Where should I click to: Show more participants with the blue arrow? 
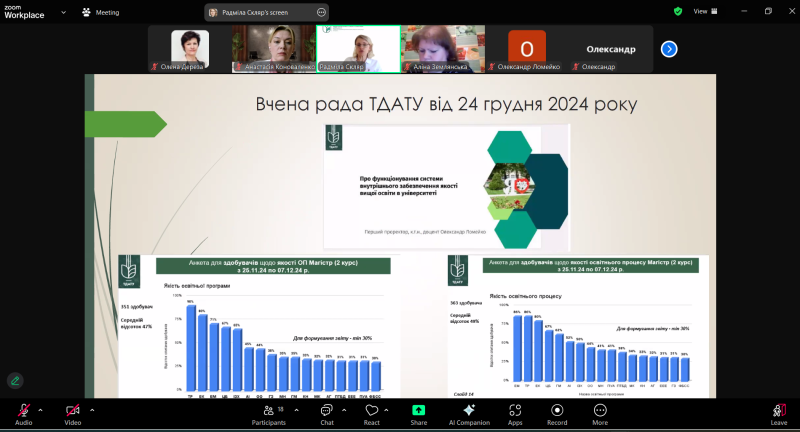click(669, 48)
